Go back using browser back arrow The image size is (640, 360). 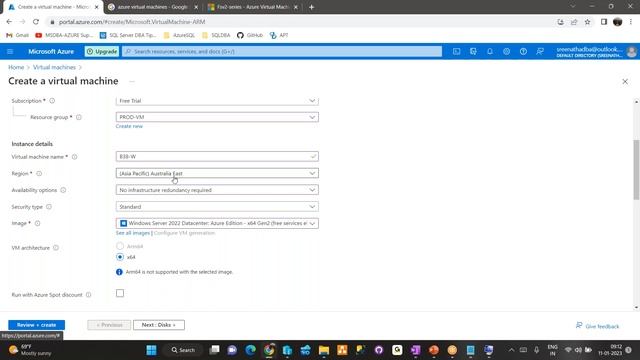[x=9, y=22]
